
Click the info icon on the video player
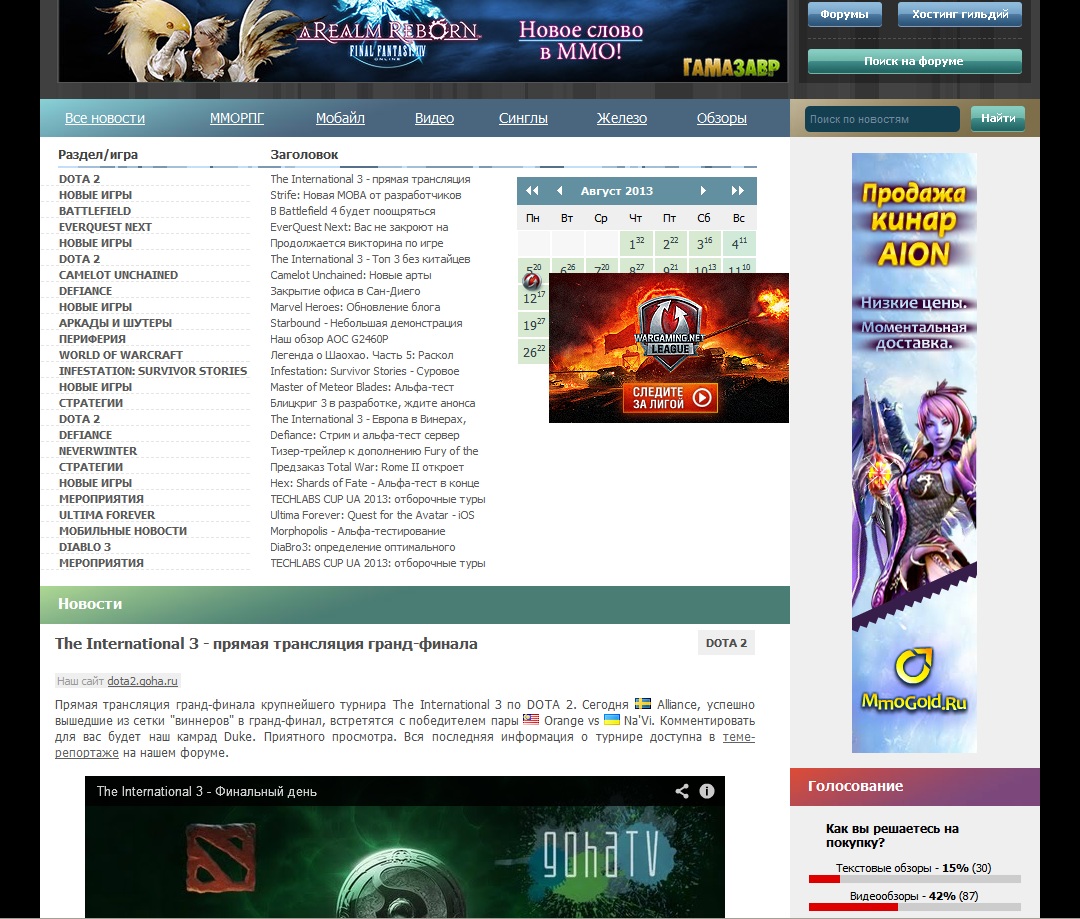[x=707, y=791]
